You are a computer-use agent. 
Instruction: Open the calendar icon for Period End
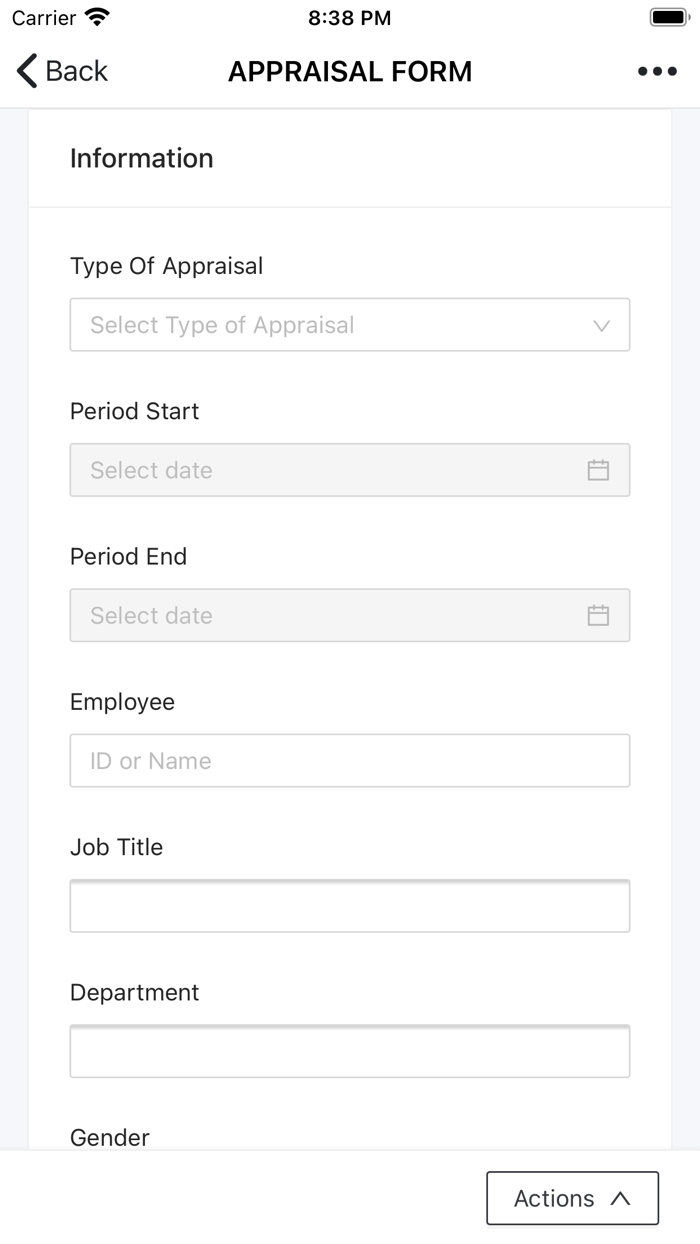tap(598, 615)
